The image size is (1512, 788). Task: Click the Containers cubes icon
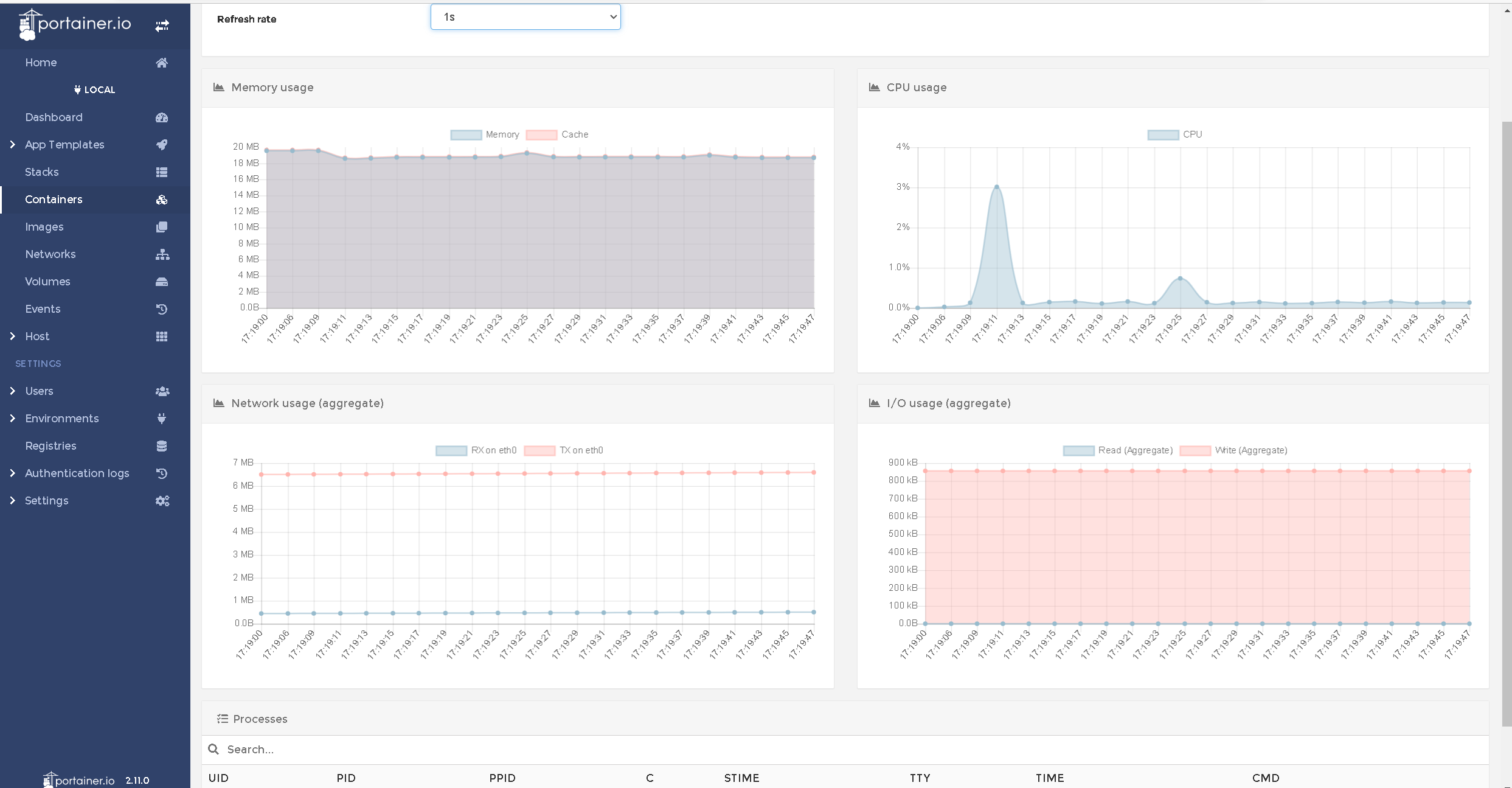click(x=162, y=200)
